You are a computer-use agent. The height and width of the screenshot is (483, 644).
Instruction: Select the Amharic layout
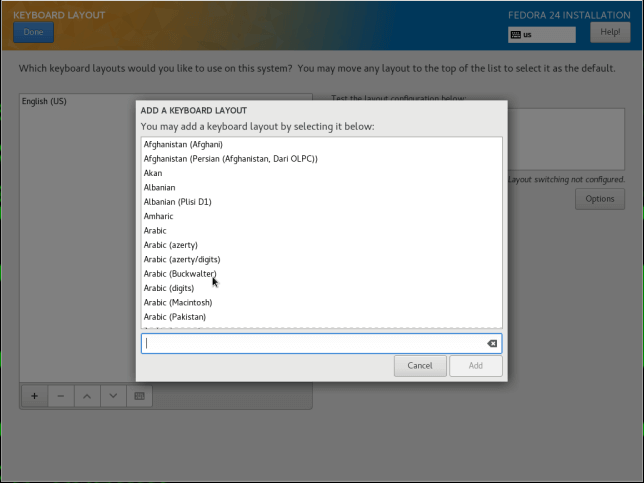322,216
